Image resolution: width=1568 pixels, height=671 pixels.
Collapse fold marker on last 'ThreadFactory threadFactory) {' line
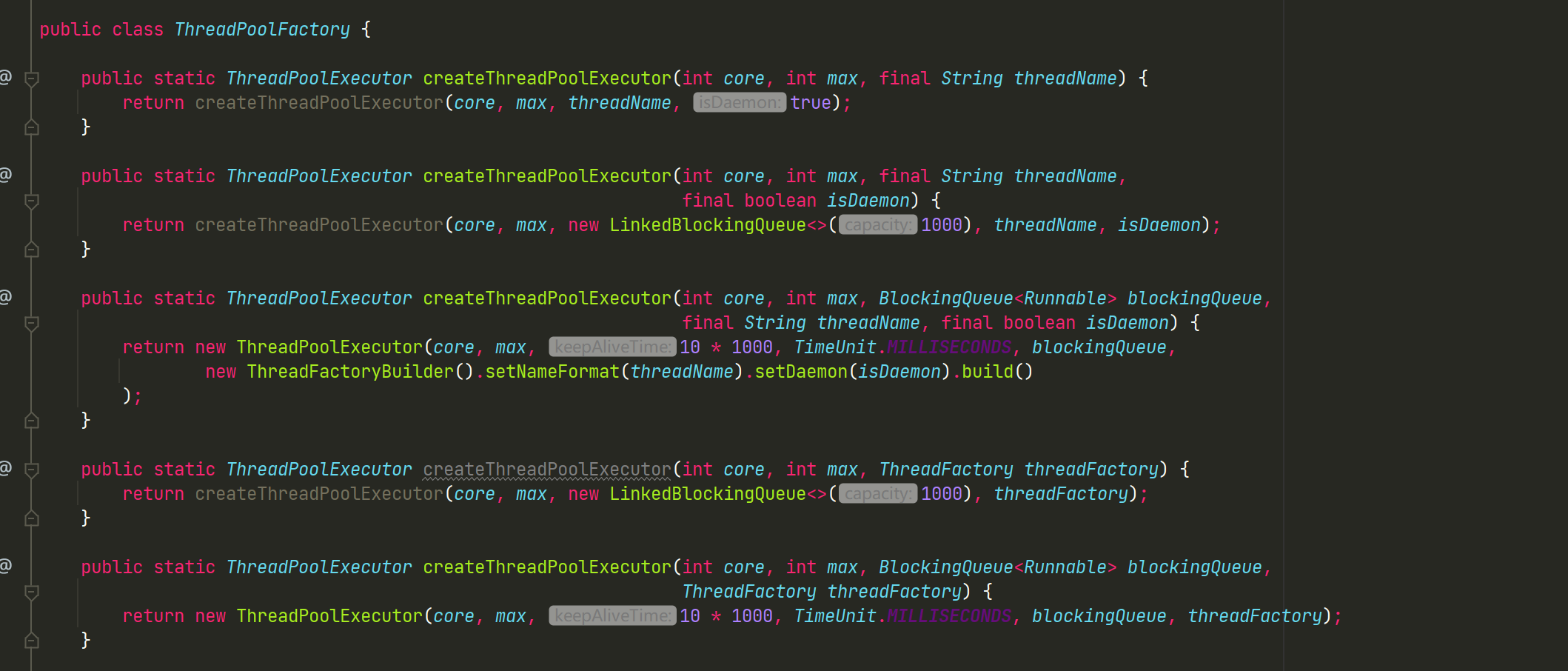(31, 592)
